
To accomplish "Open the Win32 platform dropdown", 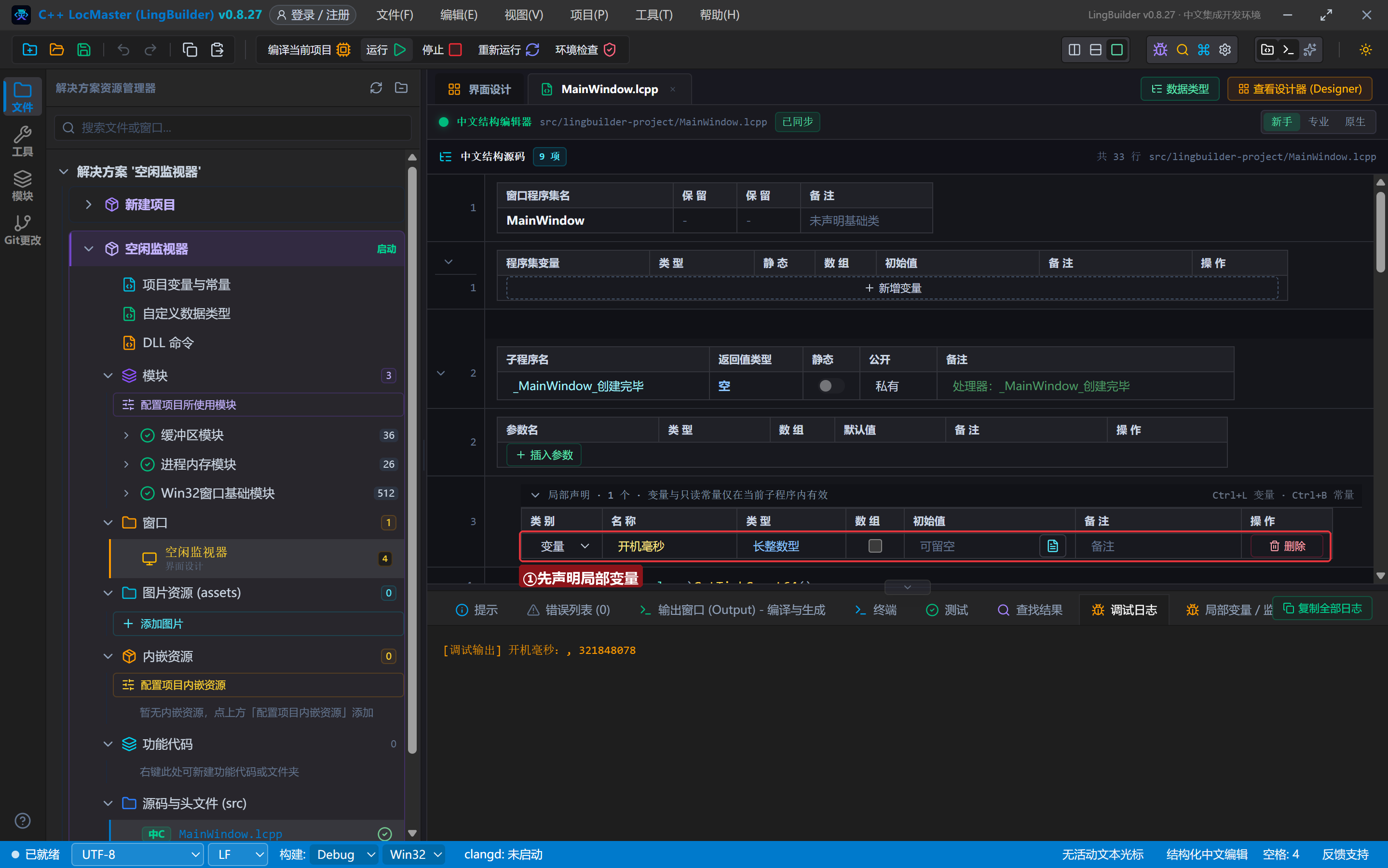I will pyautogui.click(x=414, y=855).
